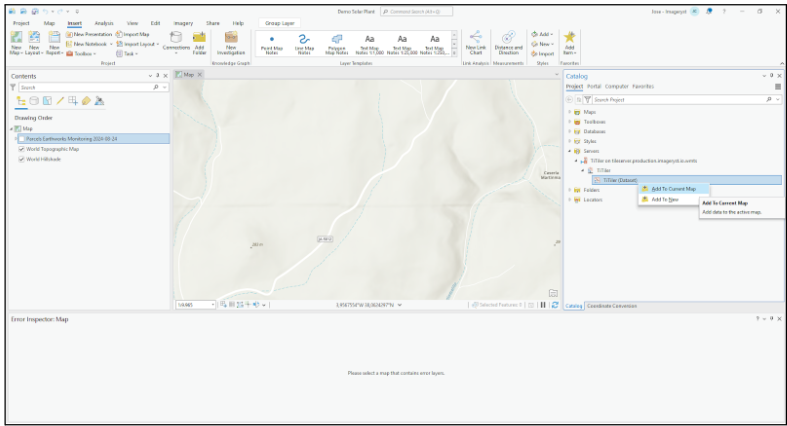Click the Command Search box
This screenshot has width=787, height=426.
tap(417, 11)
